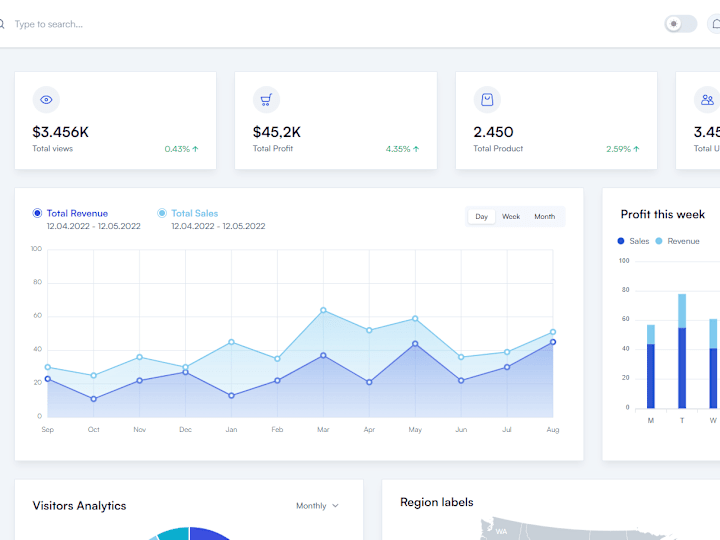Viewport: 720px width, 540px height.
Task: Click the Sales legend dot in Profit this week
Action: click(621, 241)
